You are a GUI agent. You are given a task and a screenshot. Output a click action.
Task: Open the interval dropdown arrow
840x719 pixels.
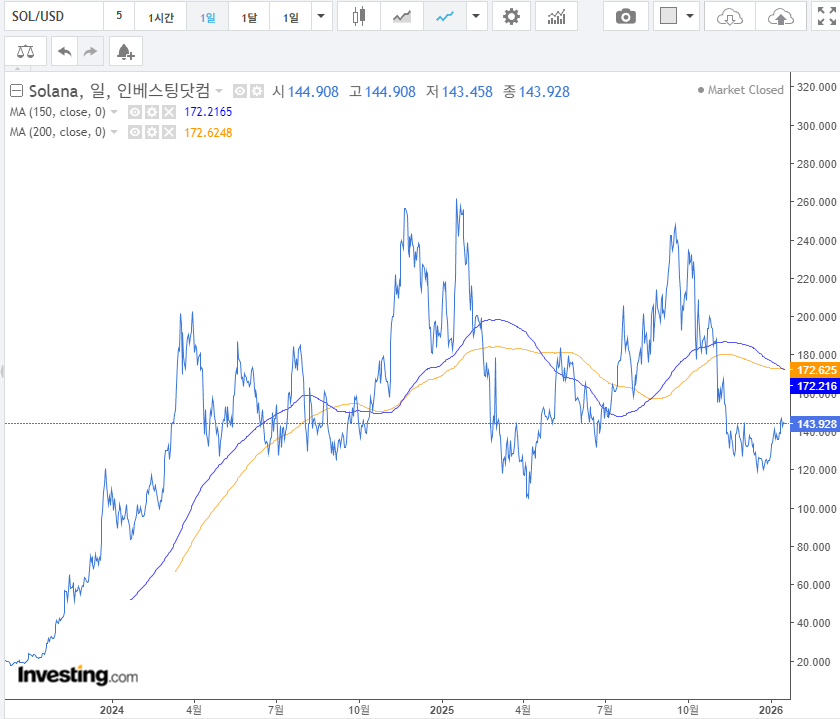[x=321, y=17]
